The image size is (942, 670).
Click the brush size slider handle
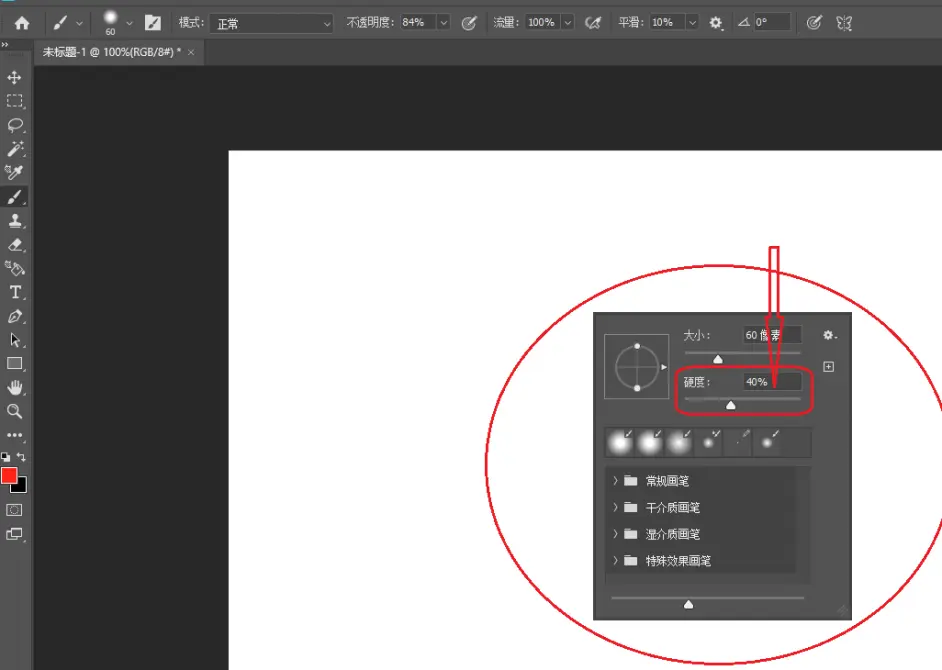click(x=718, y=359)
